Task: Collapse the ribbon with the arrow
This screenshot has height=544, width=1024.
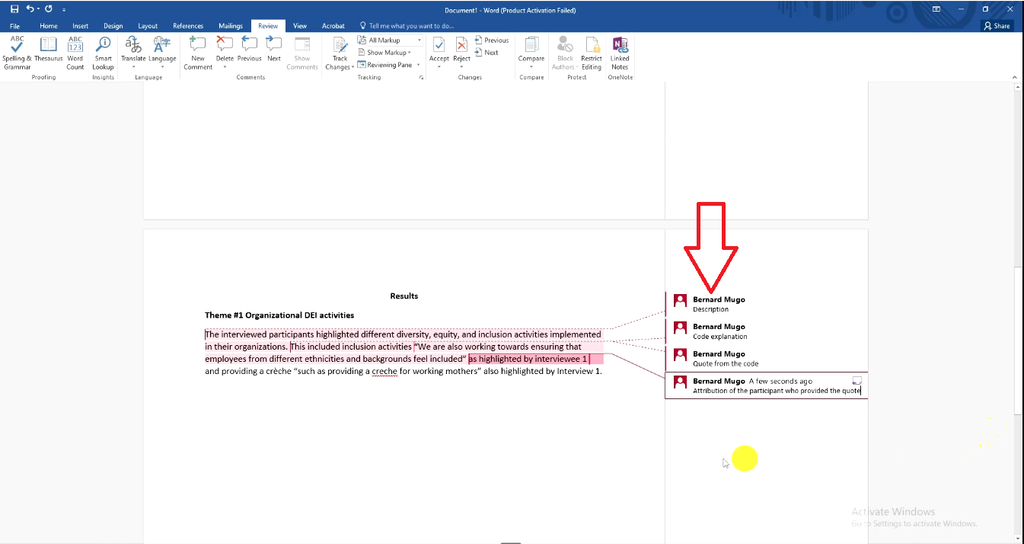Action: pos(1014,78)
